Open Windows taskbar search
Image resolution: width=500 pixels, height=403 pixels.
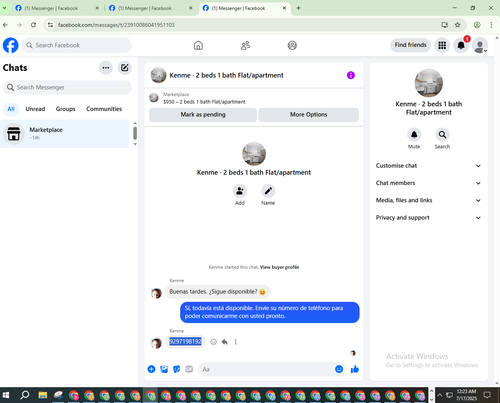click(x=25, y=395)
